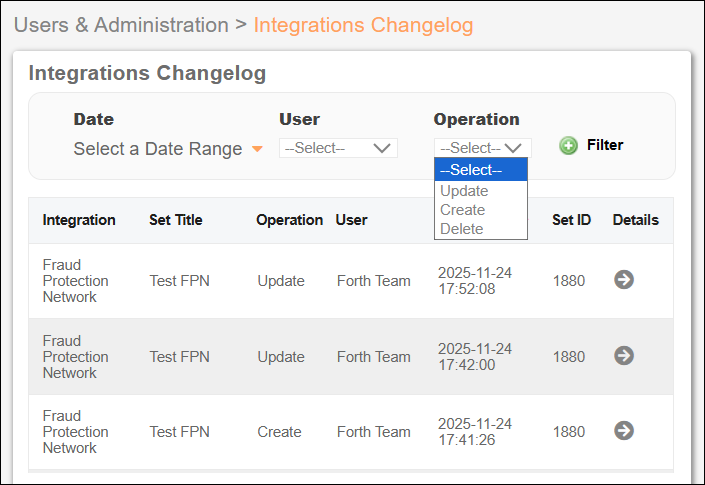Click the Integration column header
The height and width of the screenshot is (485, 705).
tap(79, 220)
